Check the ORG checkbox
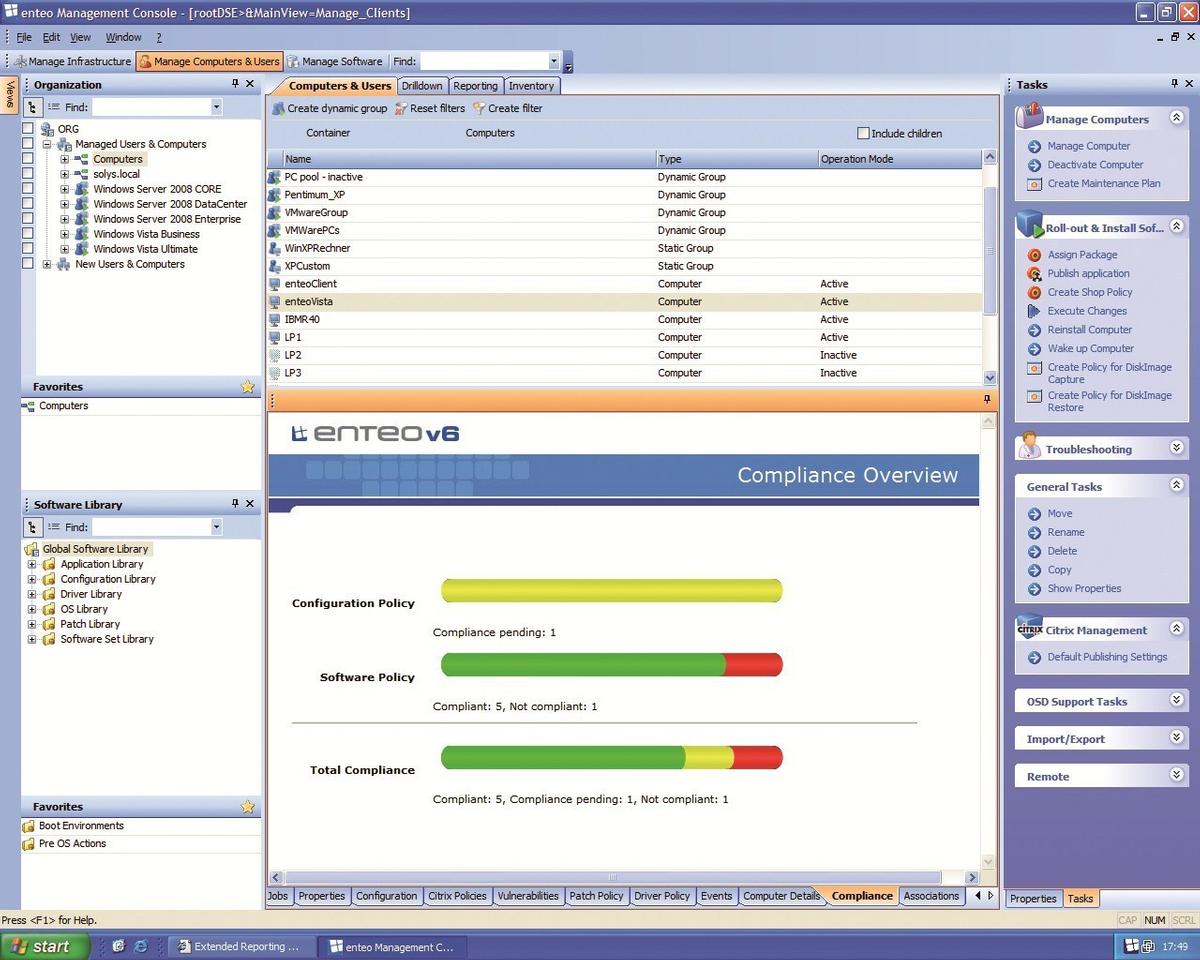The height and width of the screenshot is (960, 1200). [x=28, y=129]
